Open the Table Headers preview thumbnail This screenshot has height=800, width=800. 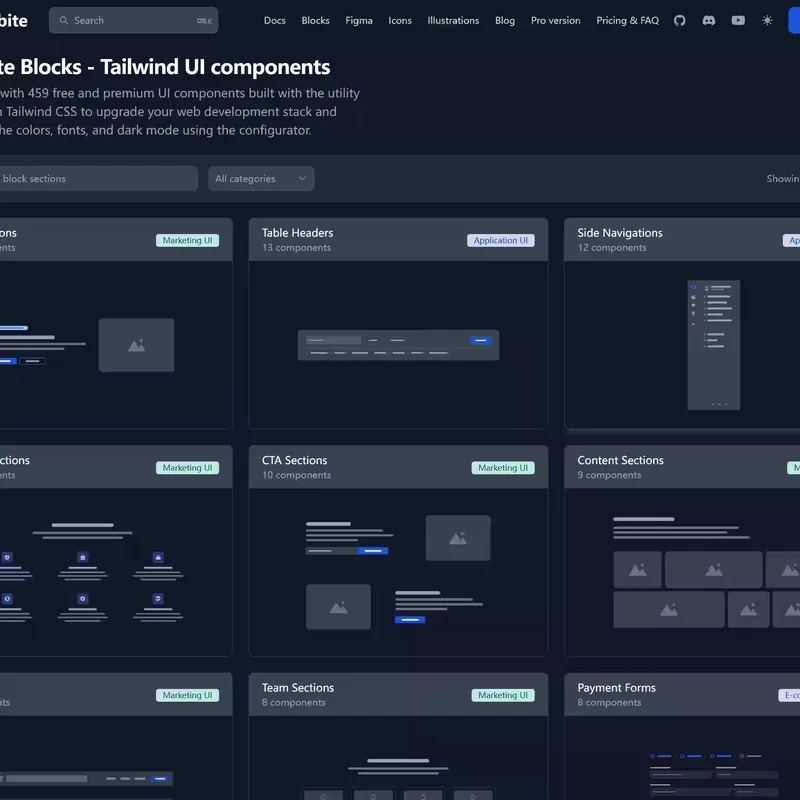398,345
